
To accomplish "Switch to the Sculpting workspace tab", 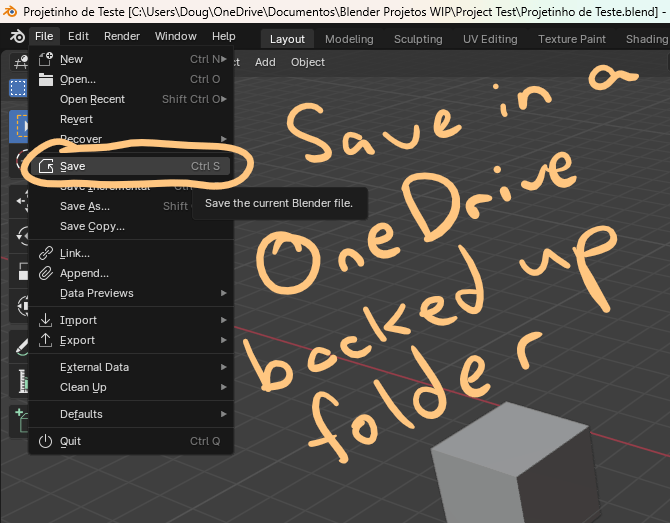I will pos(418,39).
